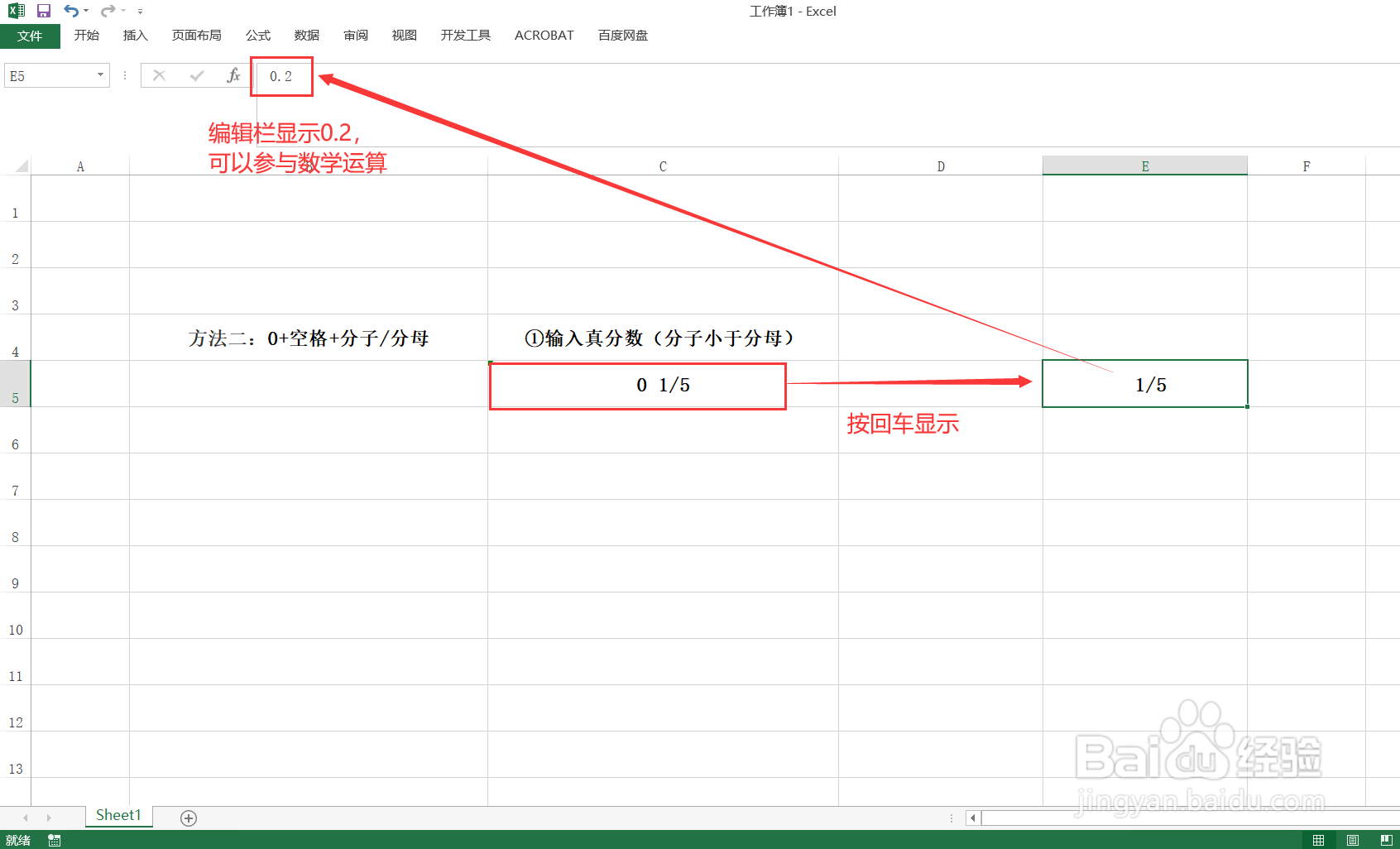
Task: Click the Enter checkmark formula bar icon
Action: [197, 76]
